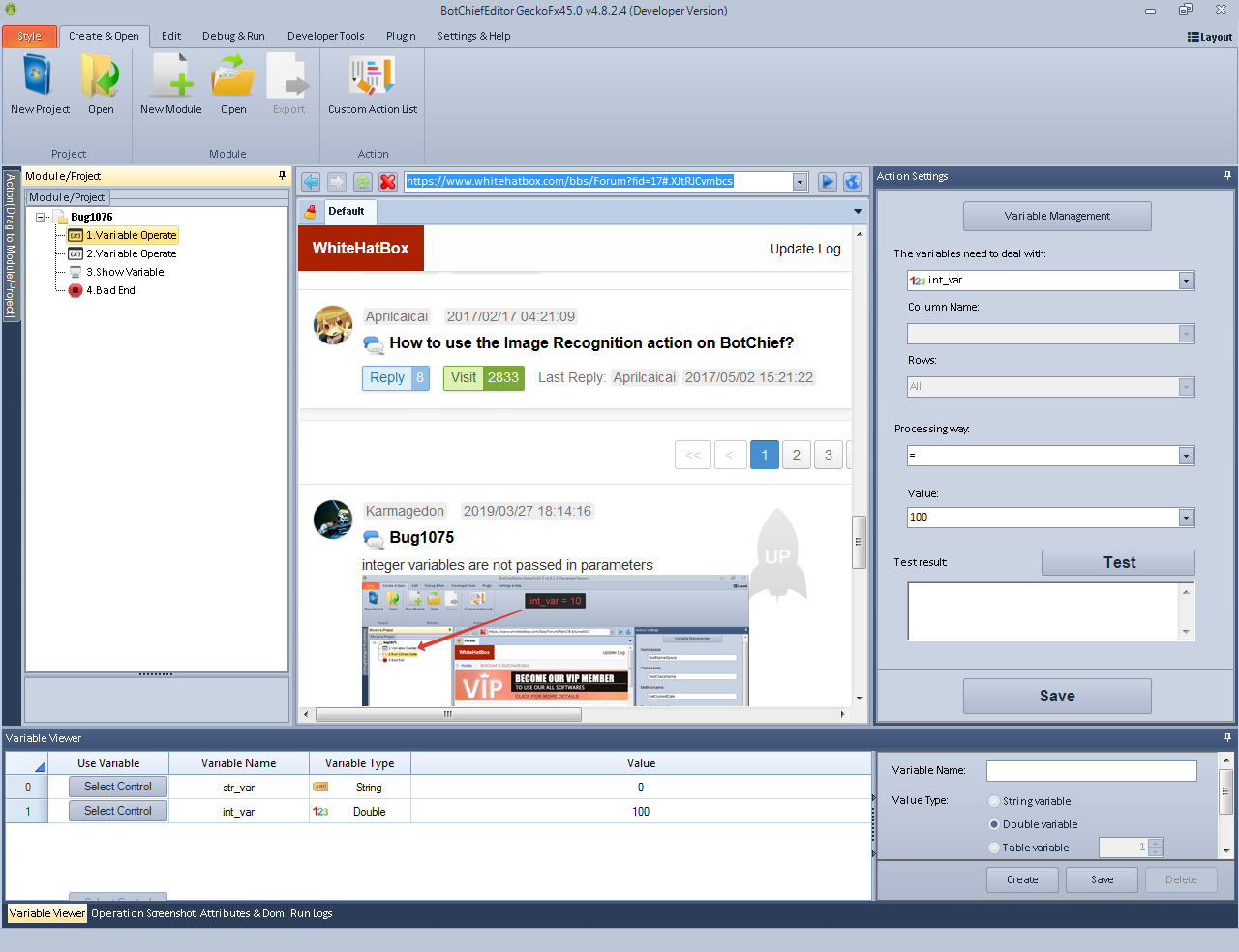Screen dimensions: 1239x952
Task: Click the browser back arrow icon
Action: click(311, 182)
